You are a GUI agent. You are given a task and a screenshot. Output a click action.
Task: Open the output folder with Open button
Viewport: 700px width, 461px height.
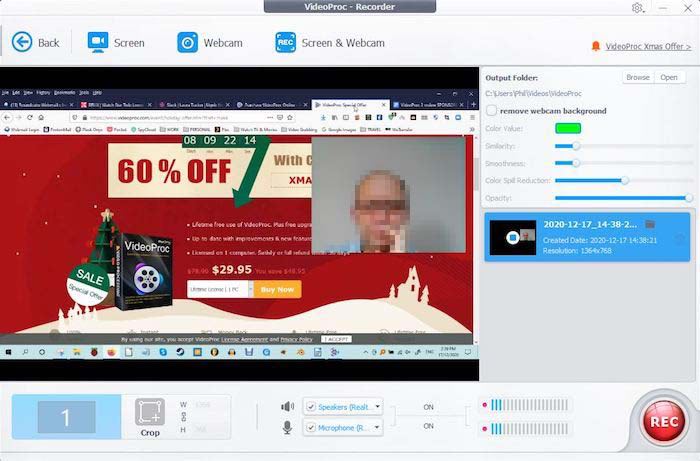coord(669,77)
